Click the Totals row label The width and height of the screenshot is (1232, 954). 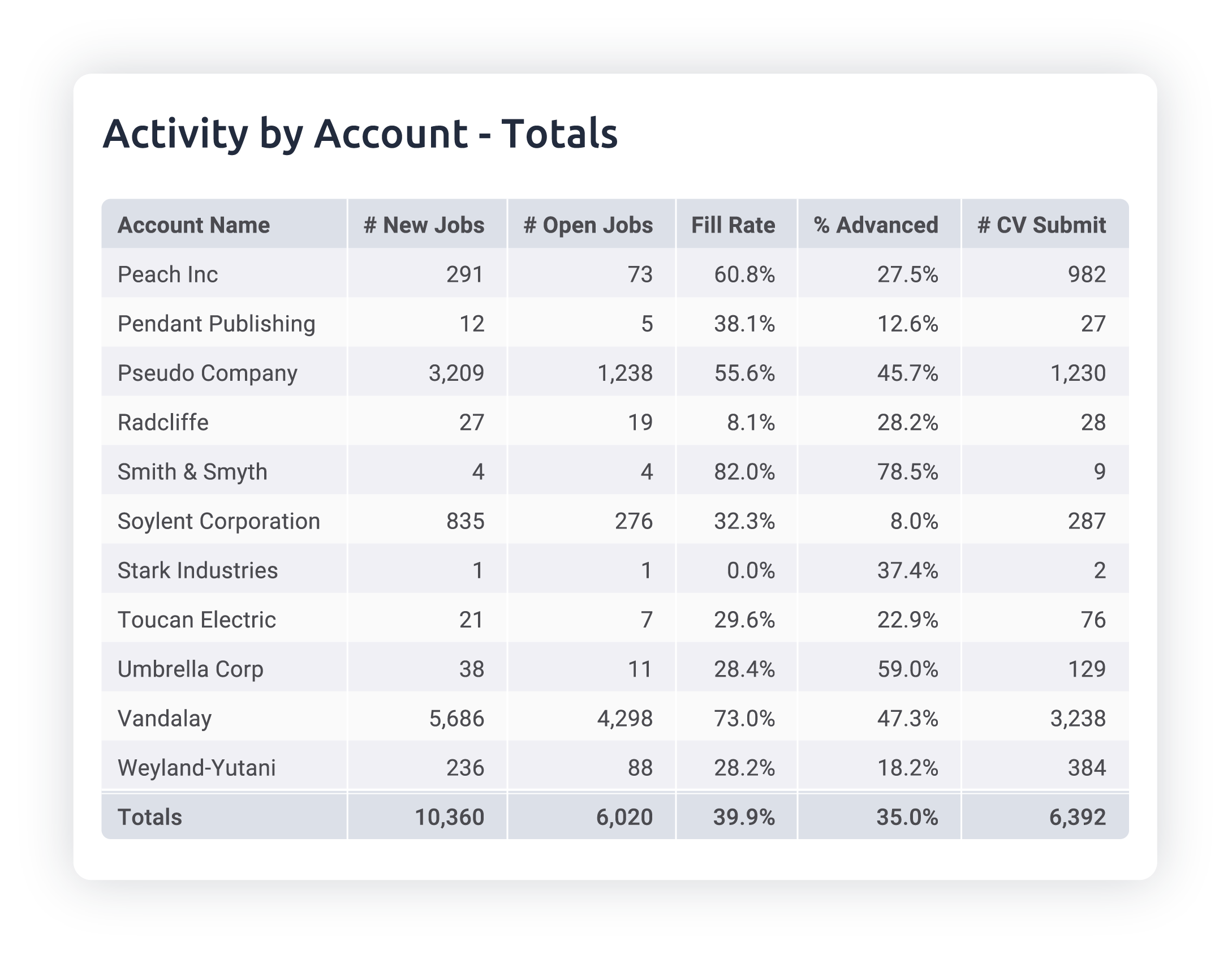[150, 817]
